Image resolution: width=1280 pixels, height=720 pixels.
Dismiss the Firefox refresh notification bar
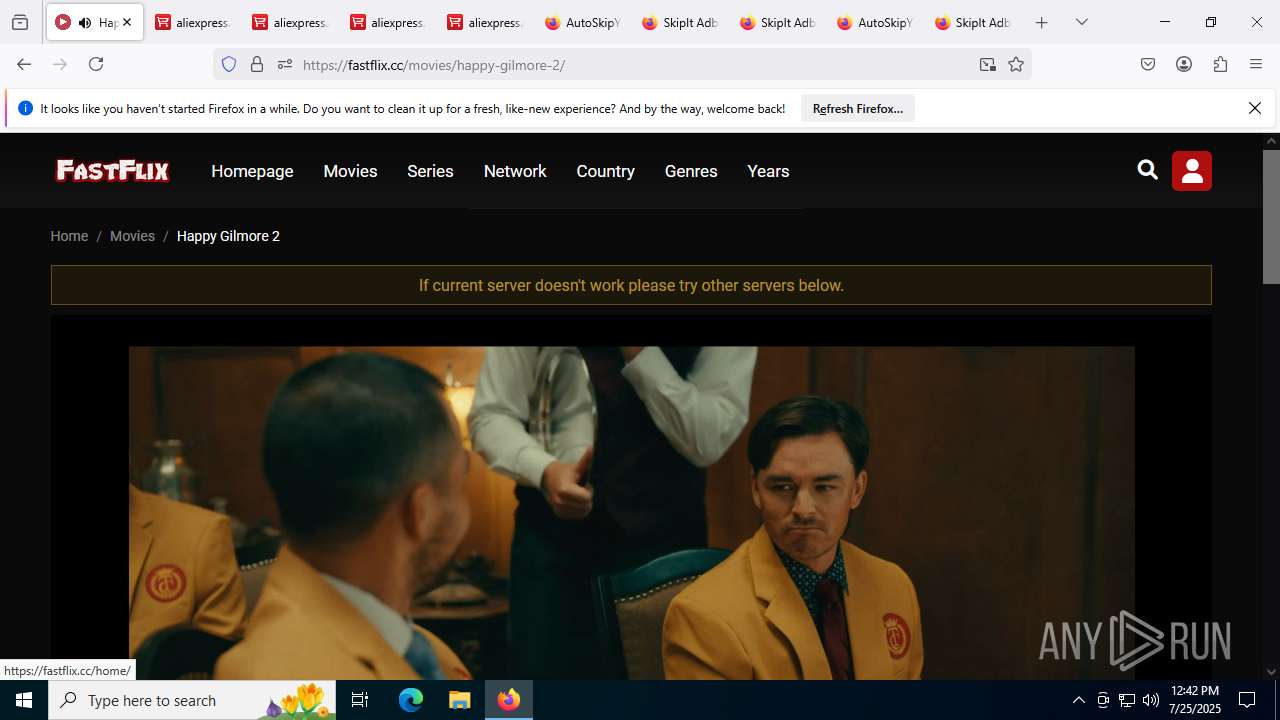[x=1255, y=108]
